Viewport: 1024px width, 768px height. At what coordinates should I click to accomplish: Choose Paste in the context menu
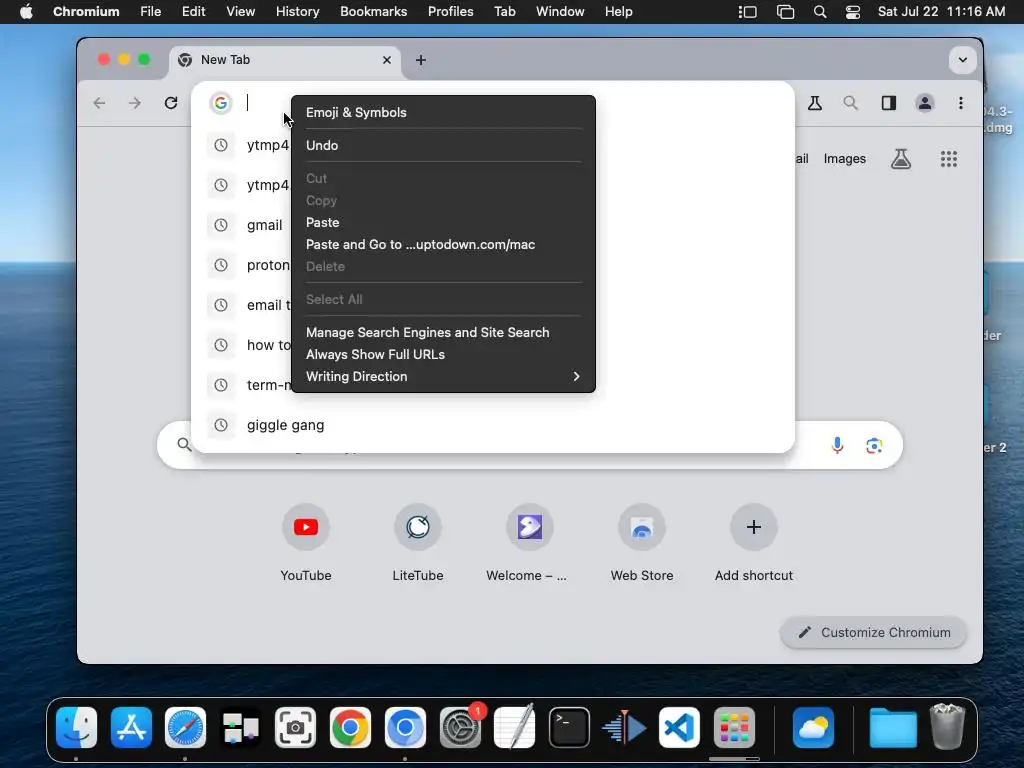tap(443, 222)
